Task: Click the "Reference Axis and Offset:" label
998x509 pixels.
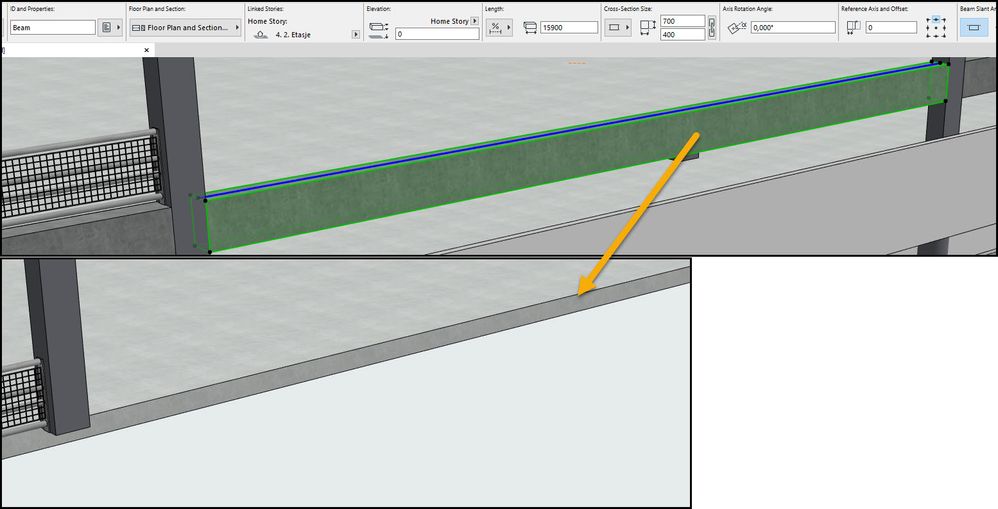Action: [875, 9]
